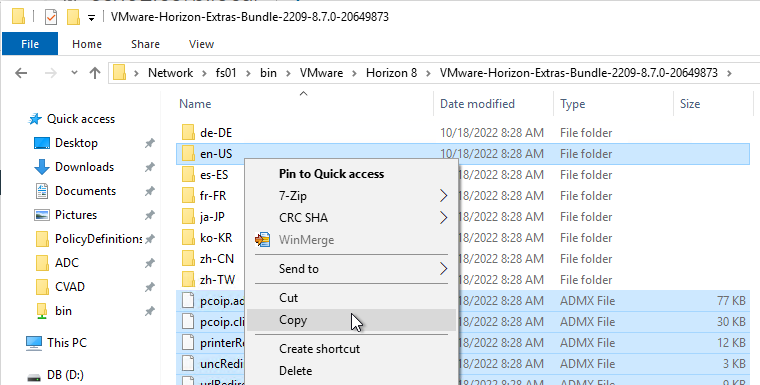Click the Quick access star icon
Viewport: 760px width, 385px height.
[x=35, y=119]
